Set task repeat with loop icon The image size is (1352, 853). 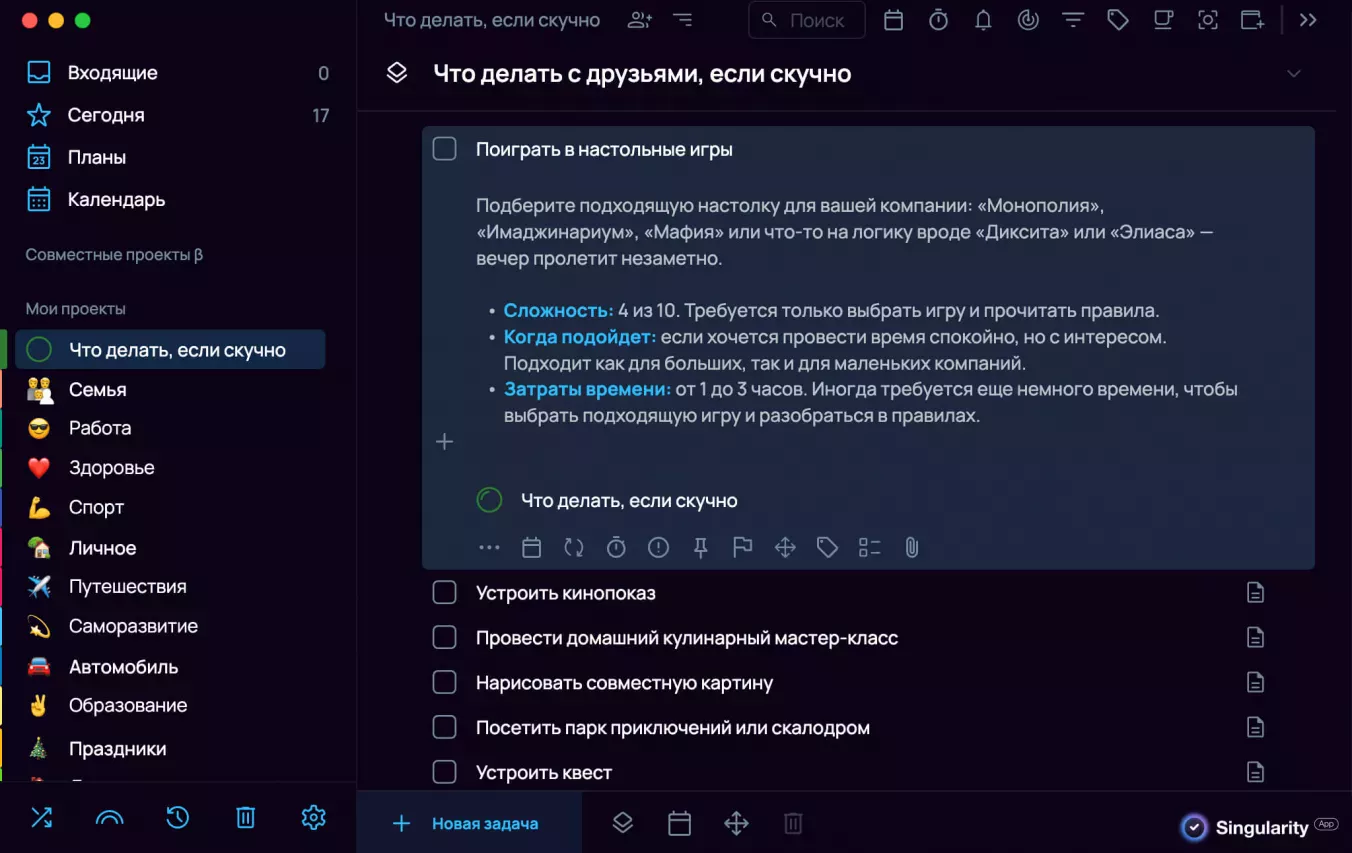574,547
